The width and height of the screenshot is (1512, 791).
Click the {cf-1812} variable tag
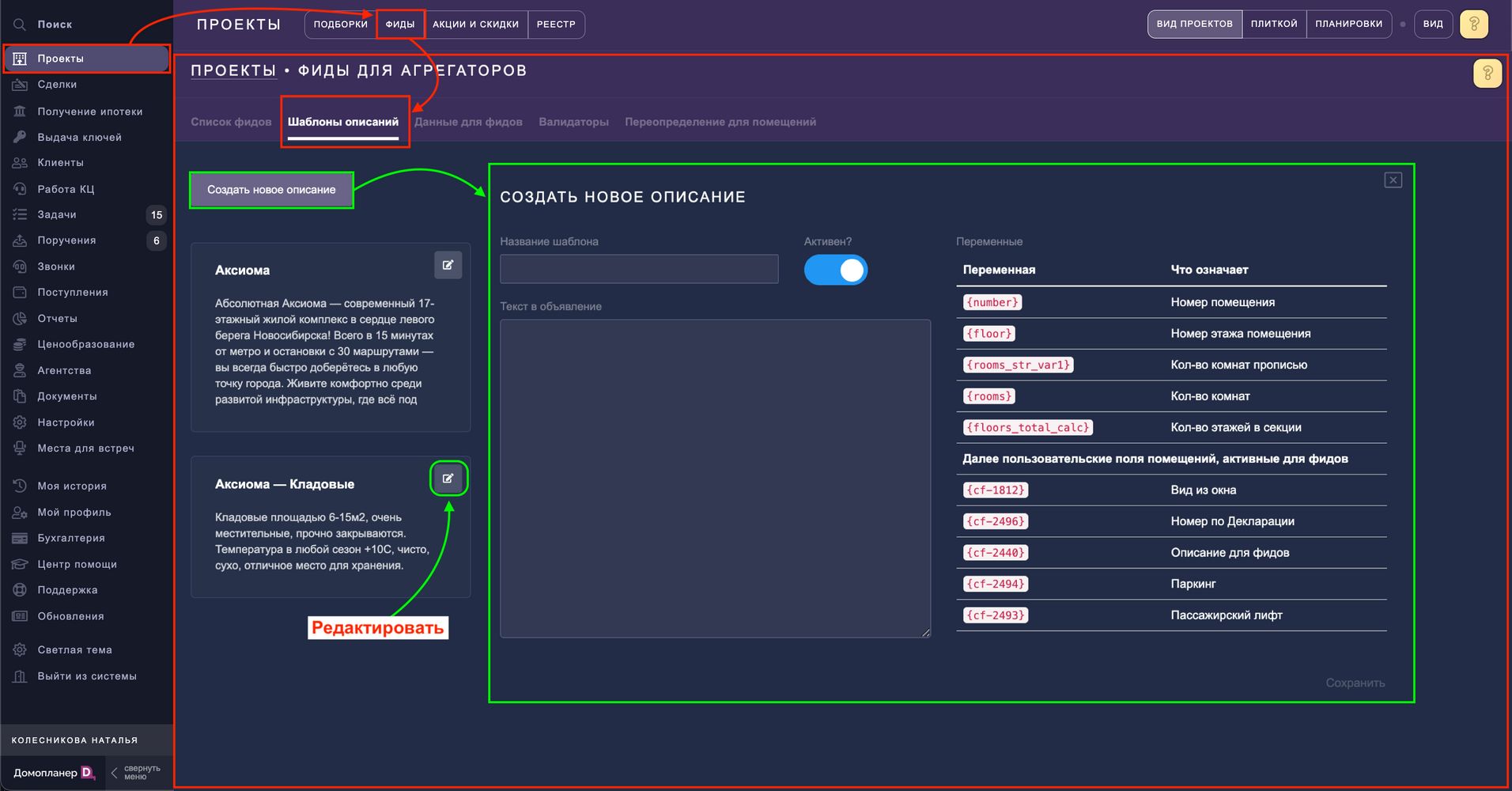996,490
